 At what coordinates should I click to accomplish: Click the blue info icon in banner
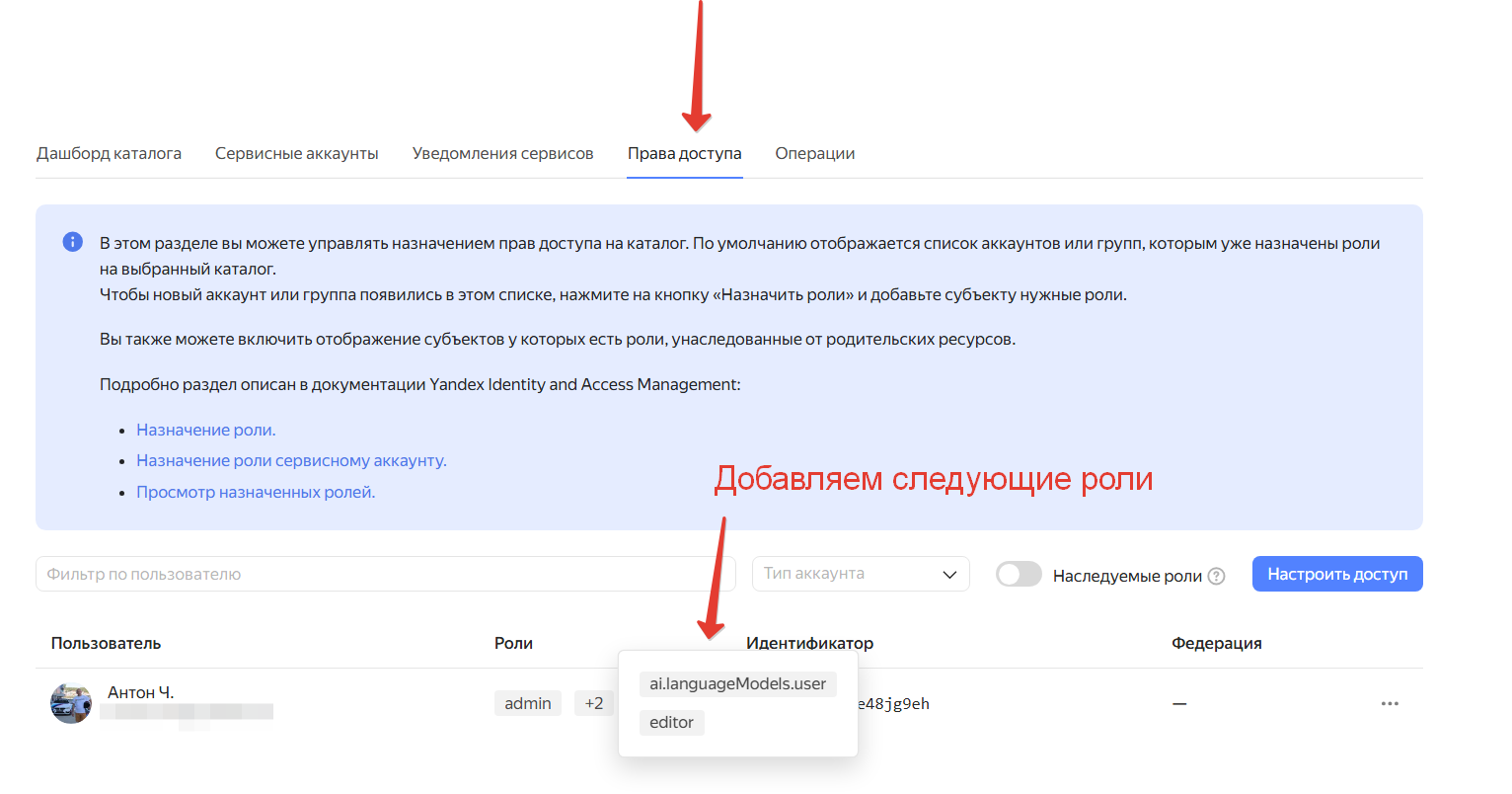pos(73,242)
